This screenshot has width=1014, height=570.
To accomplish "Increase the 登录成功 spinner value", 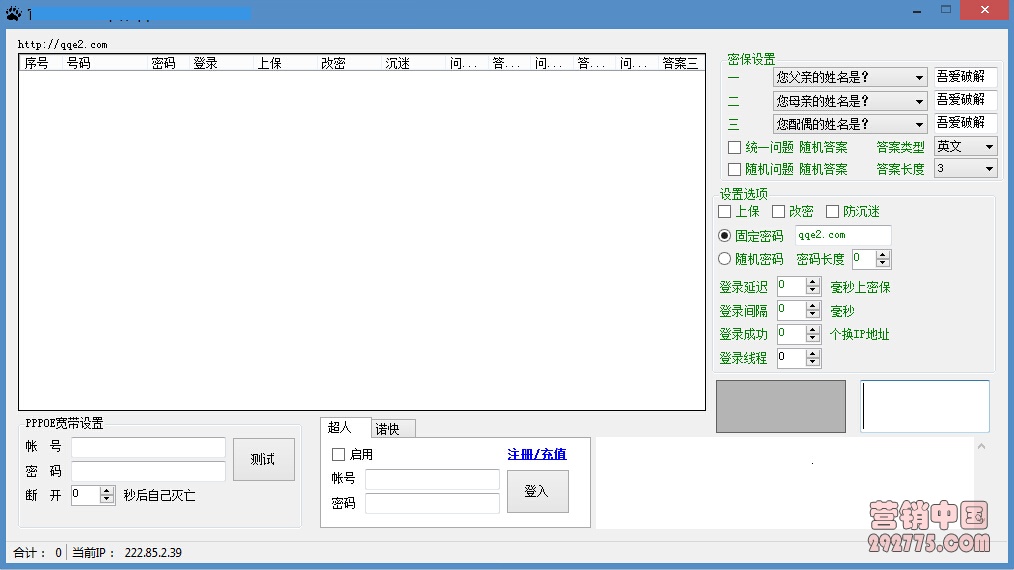I will point(813,330).
